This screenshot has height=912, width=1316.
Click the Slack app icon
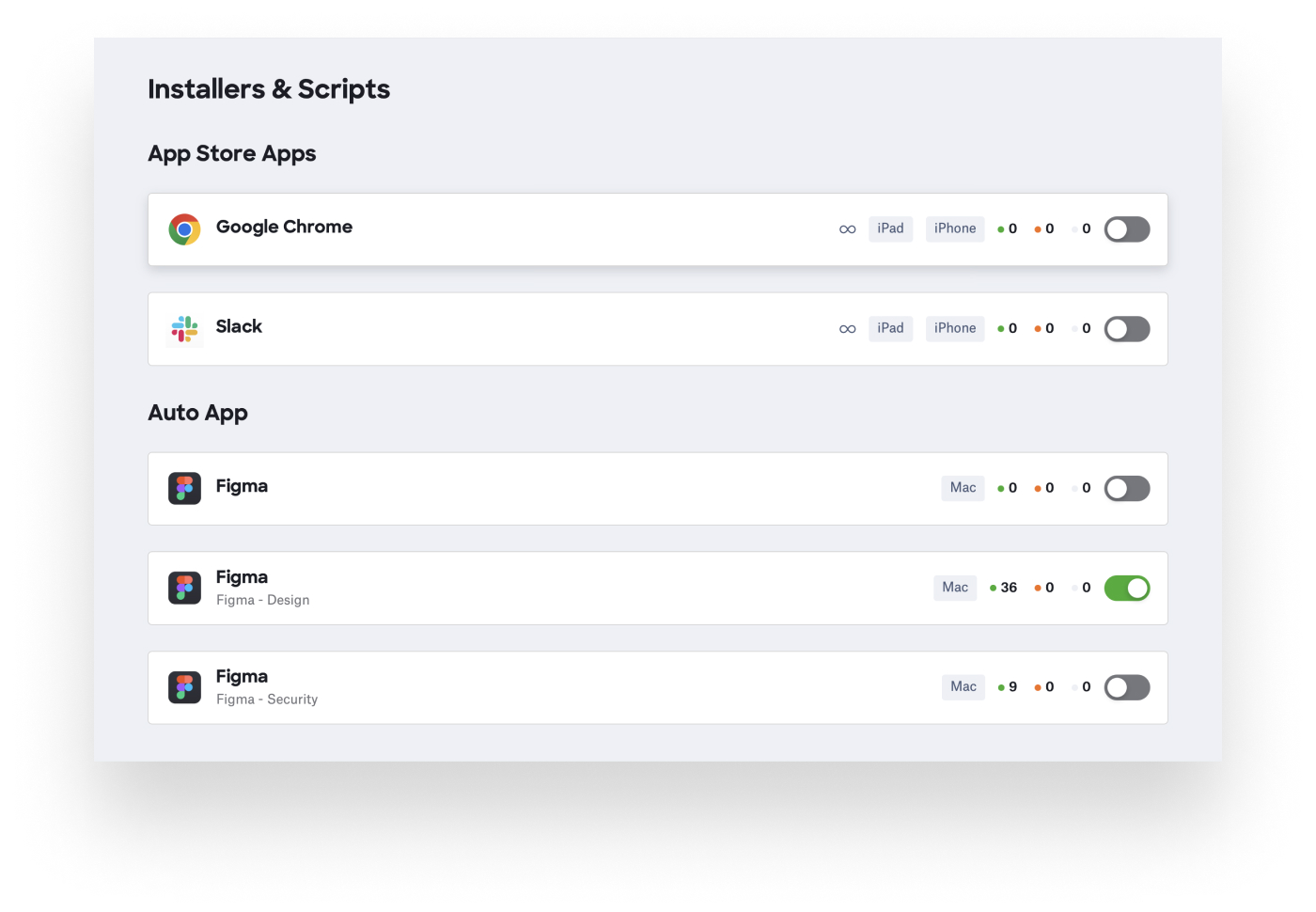pyautogui.click(x=184, y=329)
